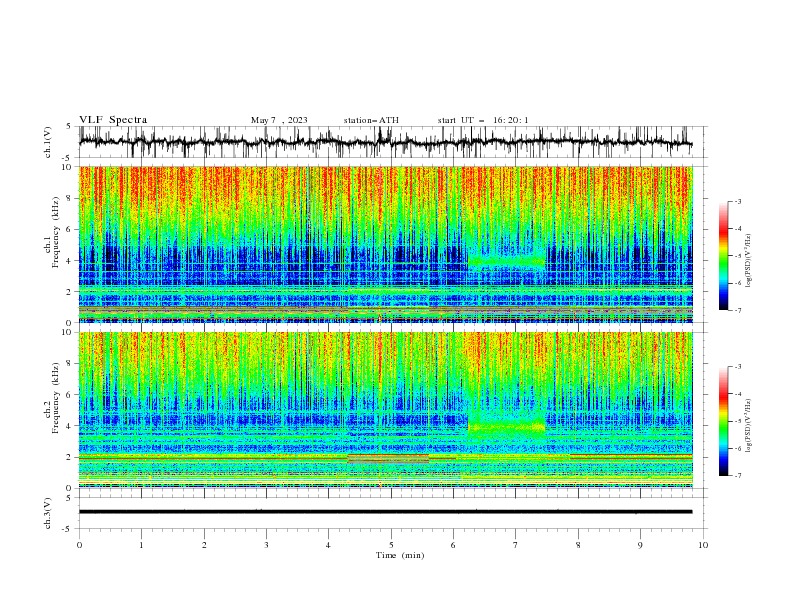Select the start UT 16:20:1 text
The height and width of the screenshot is (612, 792).
pyautogui.click(x=483, y=120)
